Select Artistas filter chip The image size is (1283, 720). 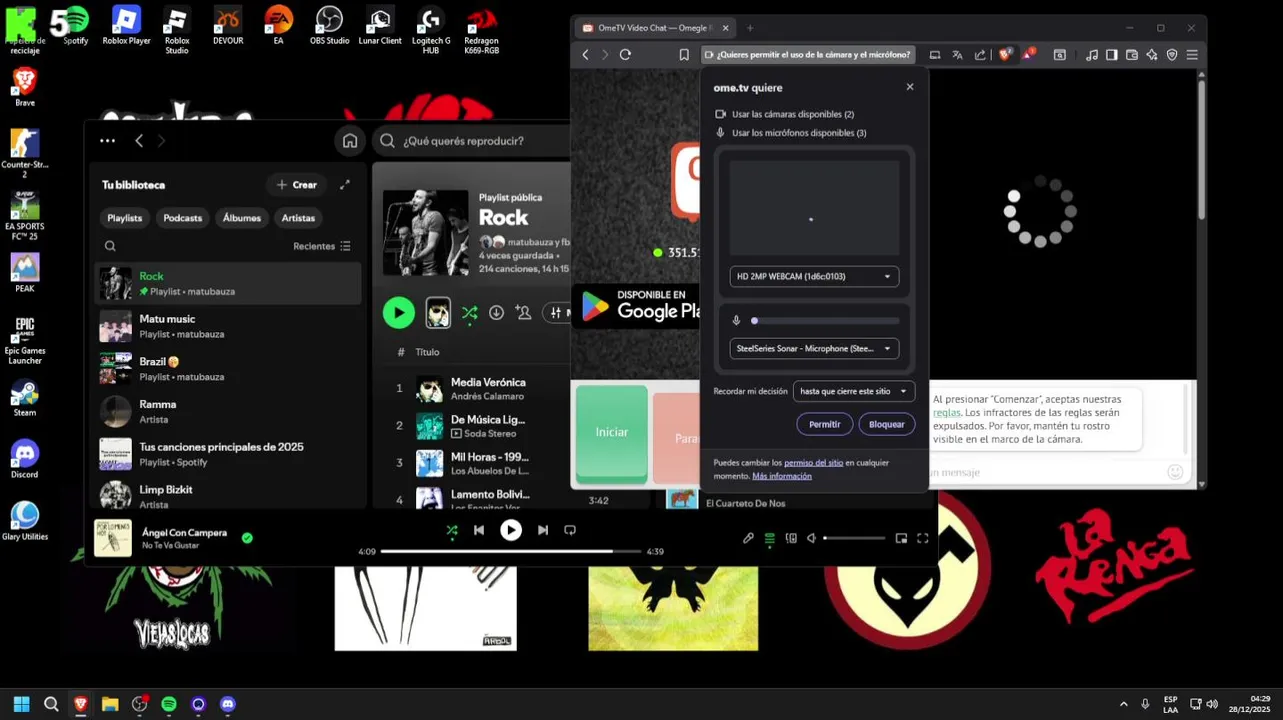tap(298, 218)
